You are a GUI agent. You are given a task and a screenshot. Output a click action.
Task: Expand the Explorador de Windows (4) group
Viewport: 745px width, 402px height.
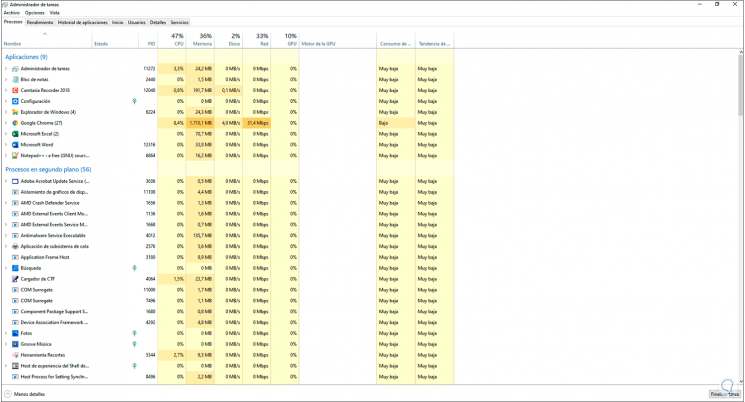coord(6,112)
